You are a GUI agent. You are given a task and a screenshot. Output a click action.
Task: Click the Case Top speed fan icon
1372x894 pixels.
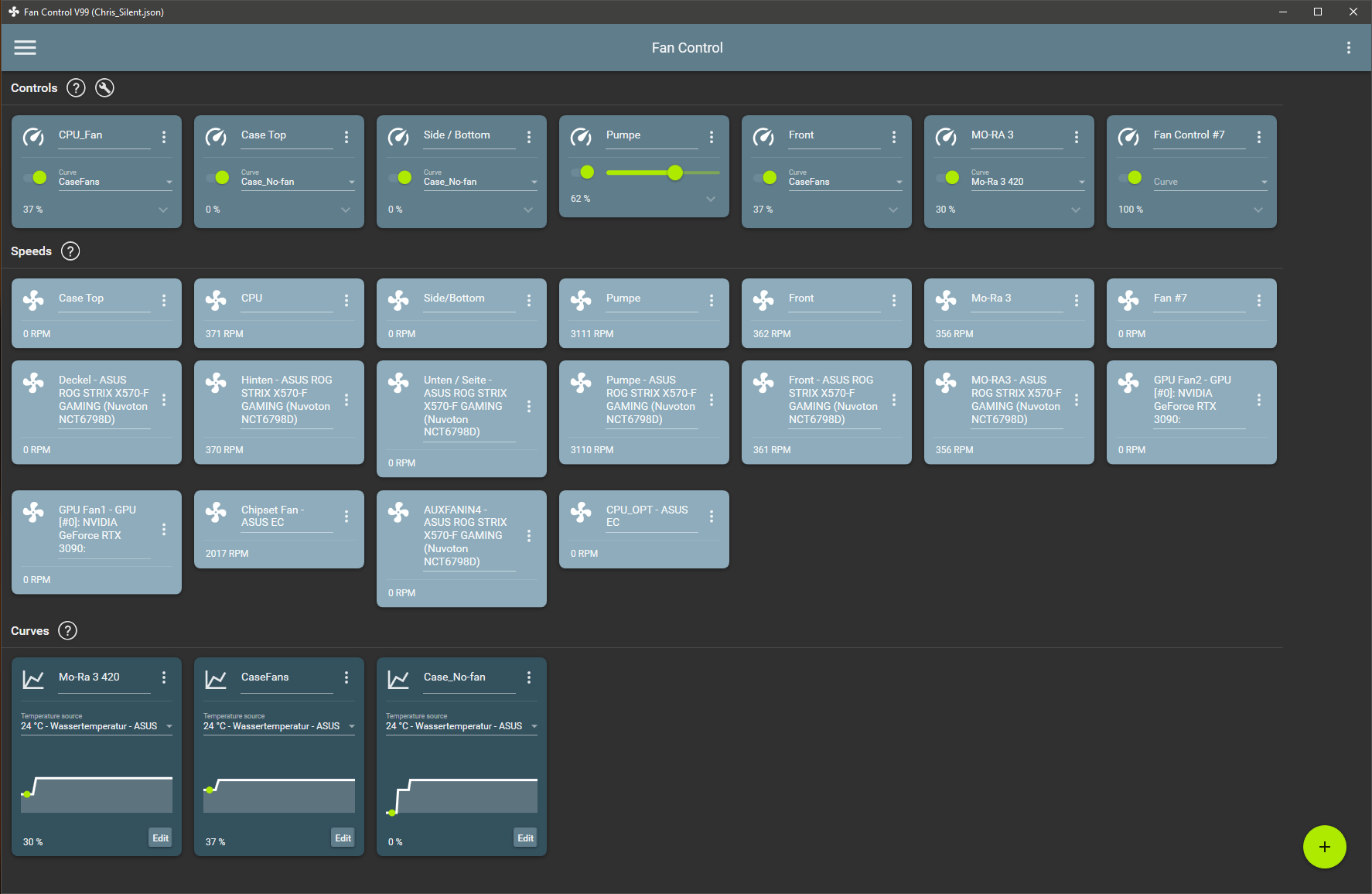click(33, 300)
